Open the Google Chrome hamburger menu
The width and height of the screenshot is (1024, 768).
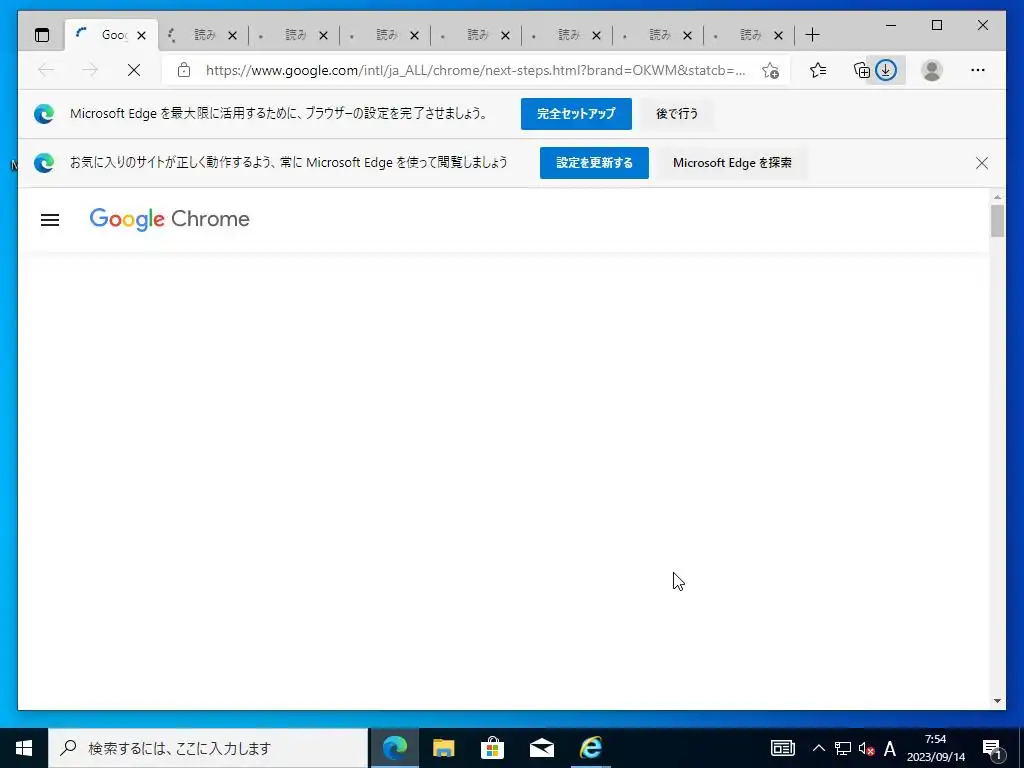(50, 220)
